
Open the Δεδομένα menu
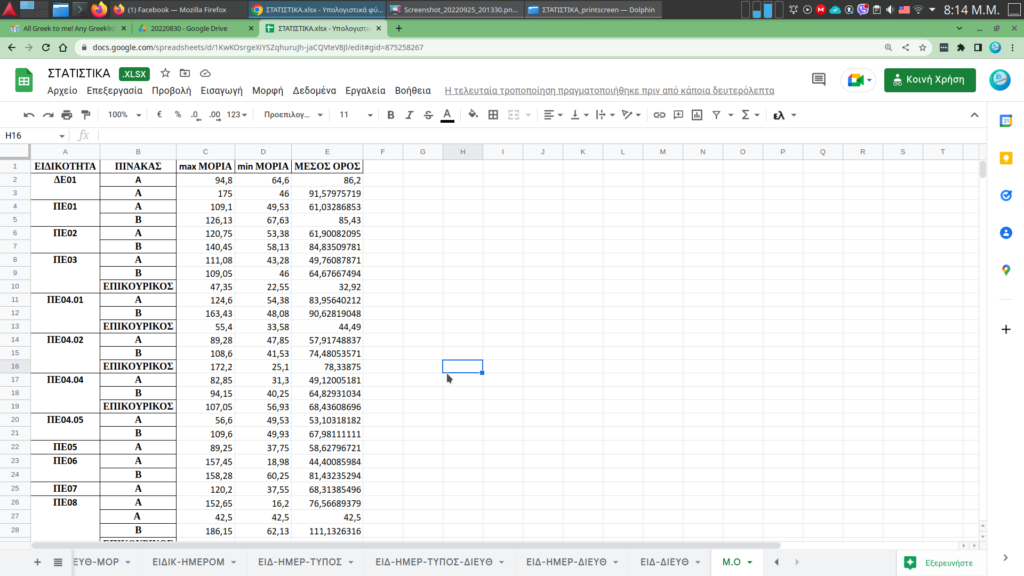click(x=314, y=91)
